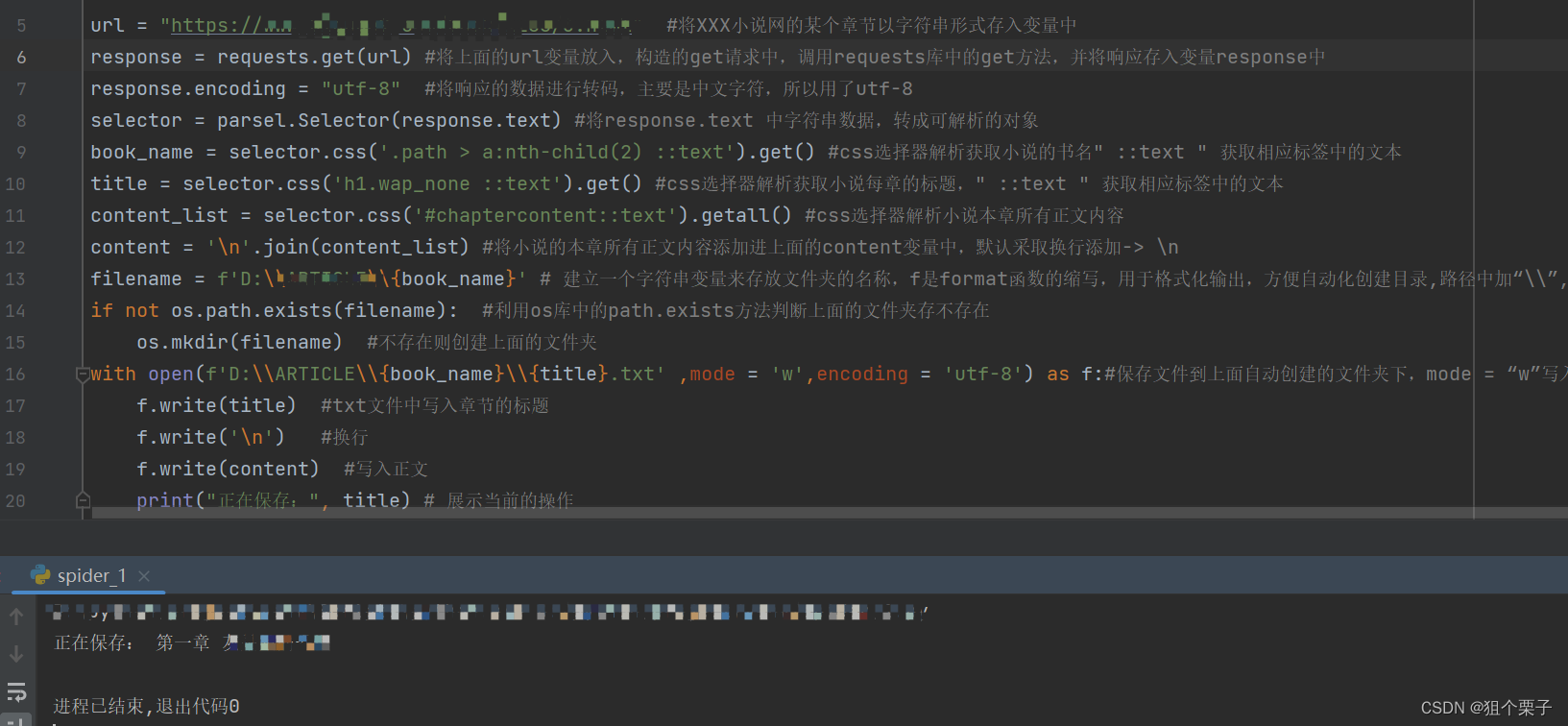This screenshot has height=726, width=1568.
Task: Click the f.write(title) statement
Action: point(217,405)
